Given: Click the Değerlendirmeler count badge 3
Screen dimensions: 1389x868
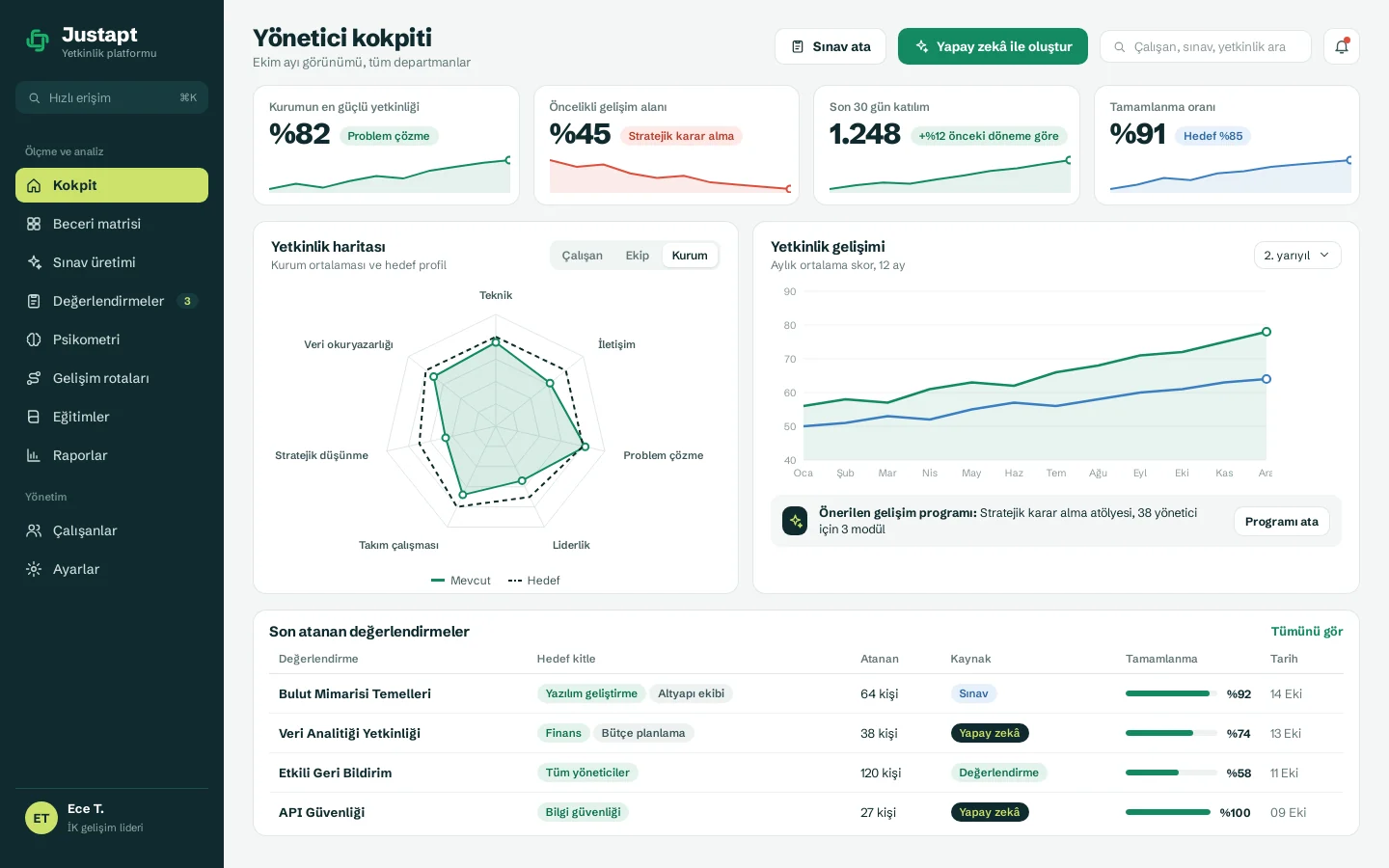Looking at the screenshot, I should click(187, 301).
